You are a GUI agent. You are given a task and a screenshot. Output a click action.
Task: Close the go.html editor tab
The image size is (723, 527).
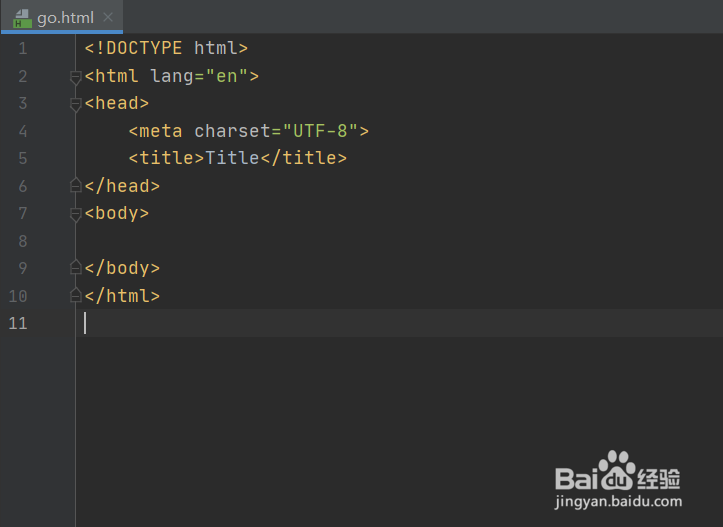point(108,17)
